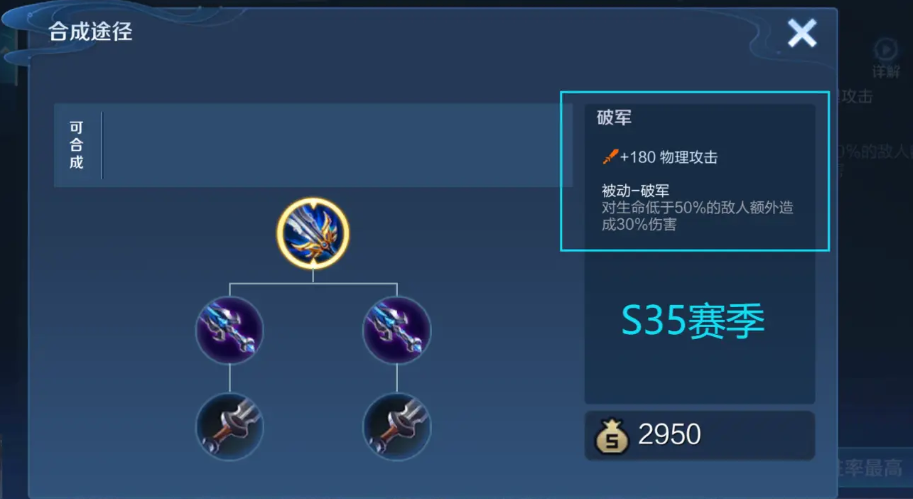The image size is (913, 499).
Task: Close the 合成途径 dialog with X
Action: click(x=802, y=33)
